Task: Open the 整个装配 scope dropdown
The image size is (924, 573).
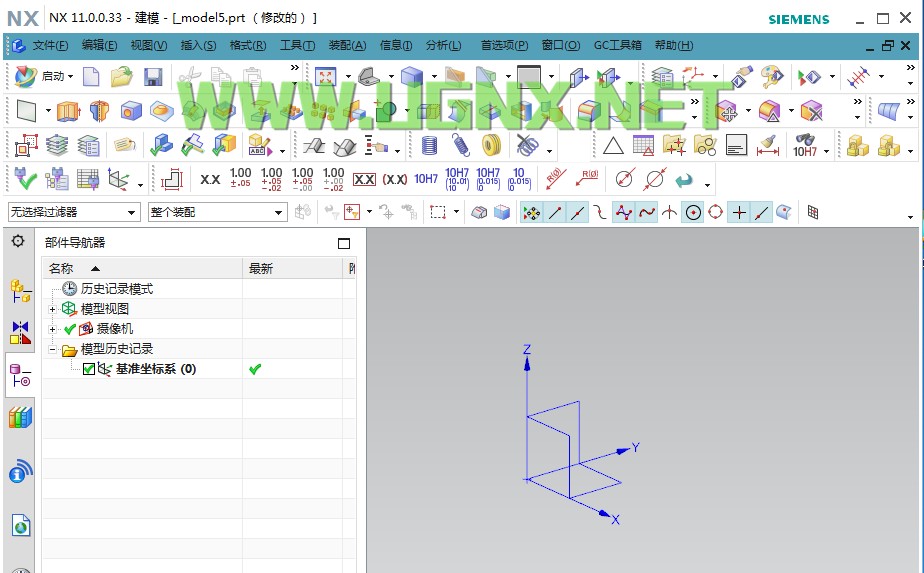Action: [x=217, y=212]
